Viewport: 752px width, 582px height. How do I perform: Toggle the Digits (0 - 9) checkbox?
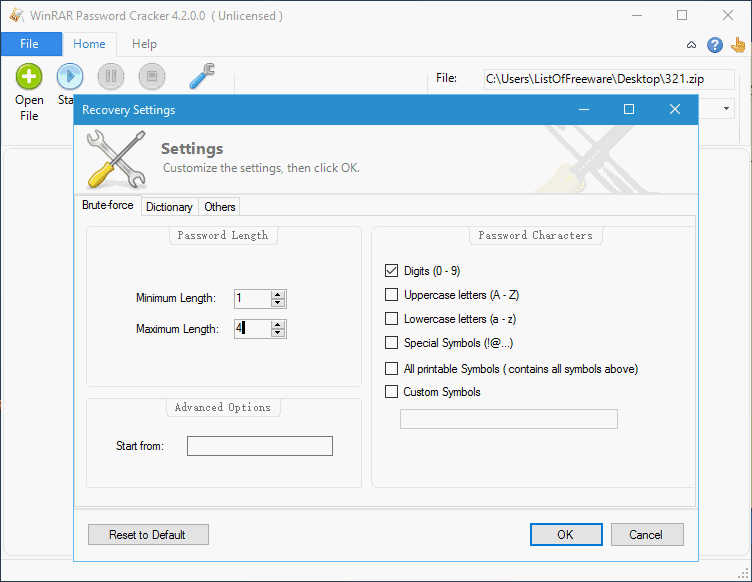(x=391, y=270)
